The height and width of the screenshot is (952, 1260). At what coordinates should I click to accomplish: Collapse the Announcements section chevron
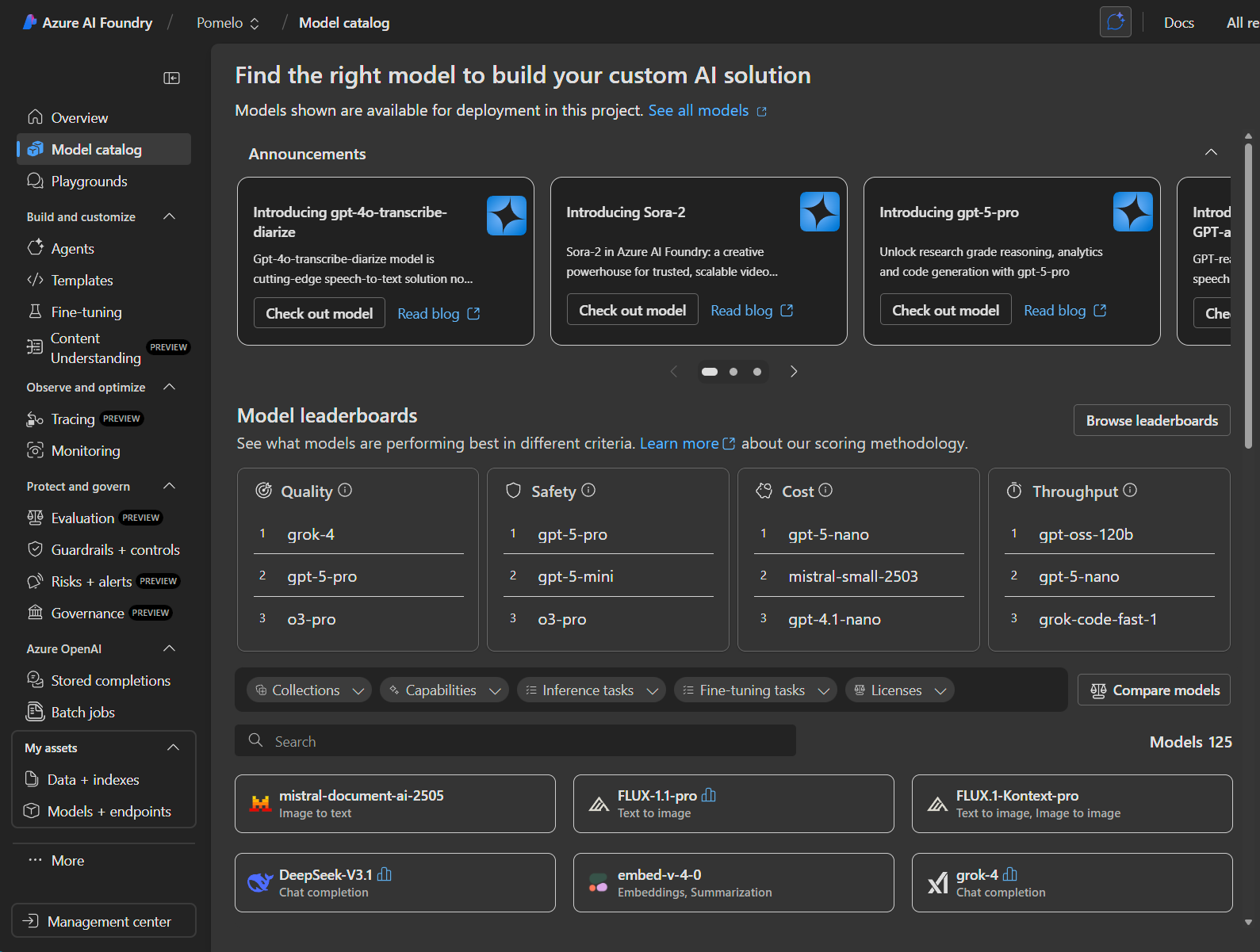point(1211,152)
